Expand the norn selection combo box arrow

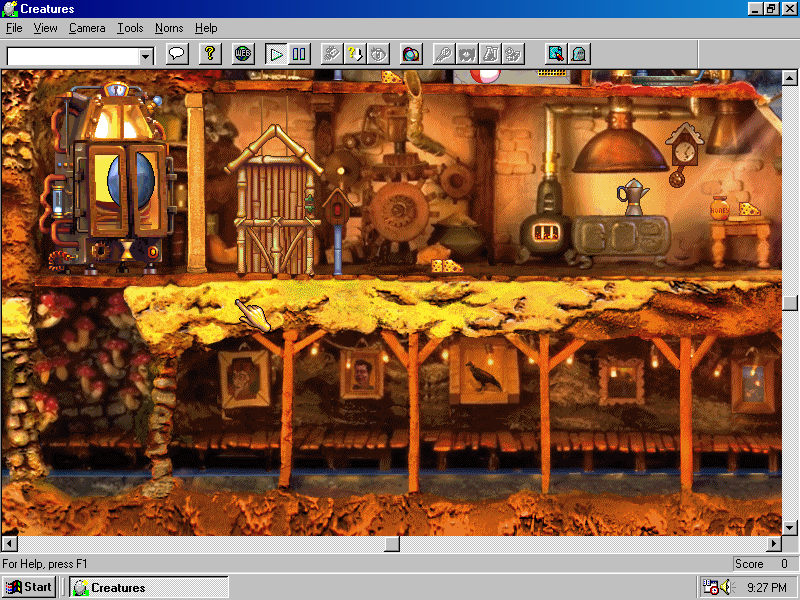146,56
